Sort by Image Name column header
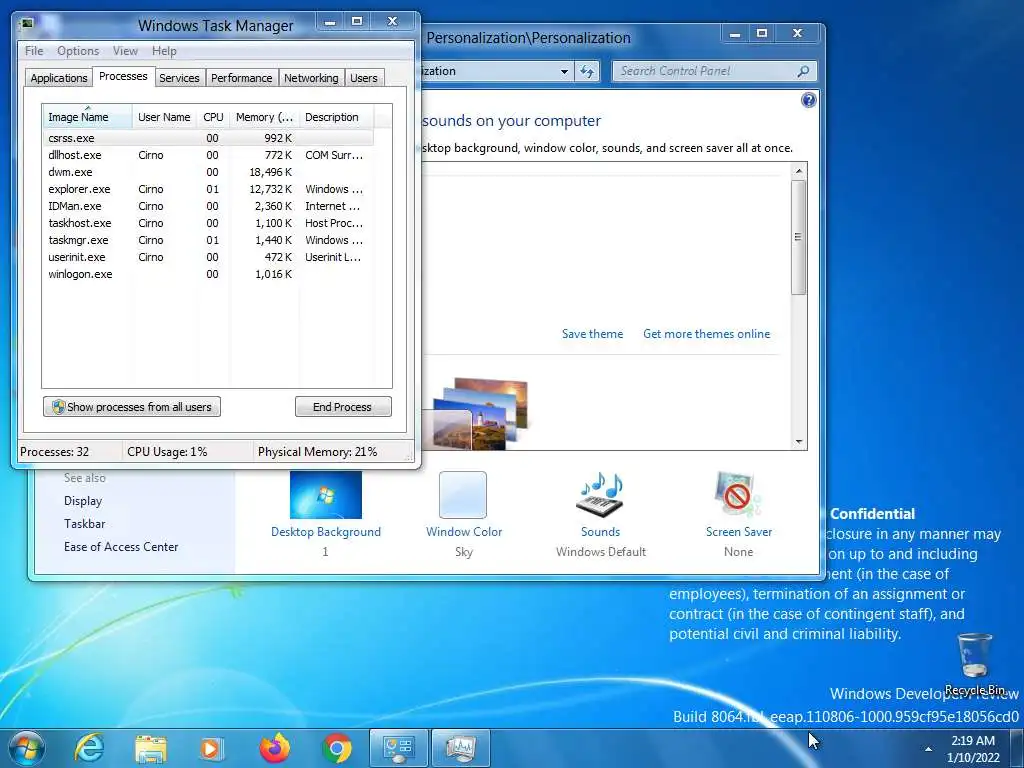Image resolution: width=1024 pixels, height=768 pixels. click(87, 116)
